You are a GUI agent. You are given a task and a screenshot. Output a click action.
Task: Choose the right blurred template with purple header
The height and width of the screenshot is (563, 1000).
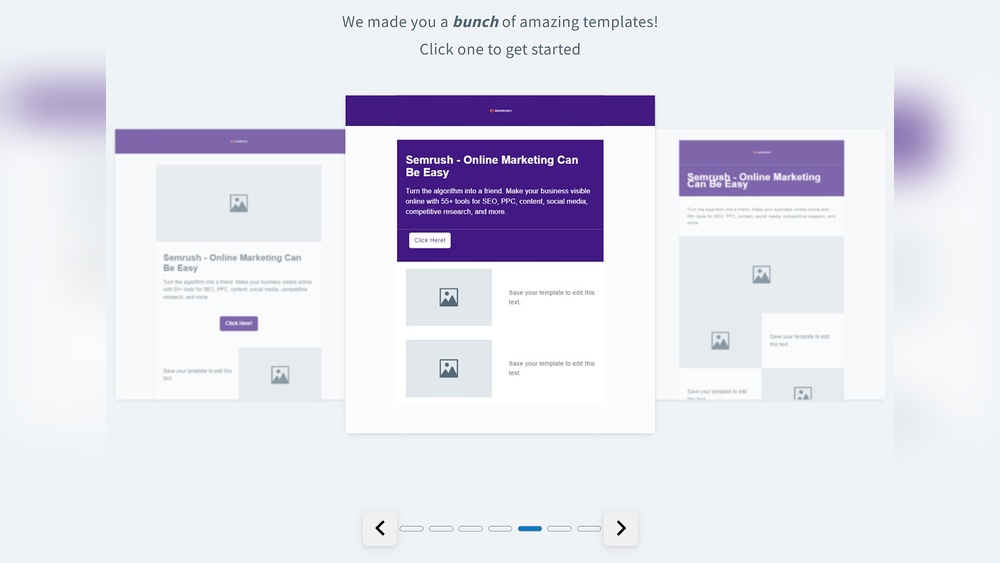pyautogui.click(x=770, y=265)
